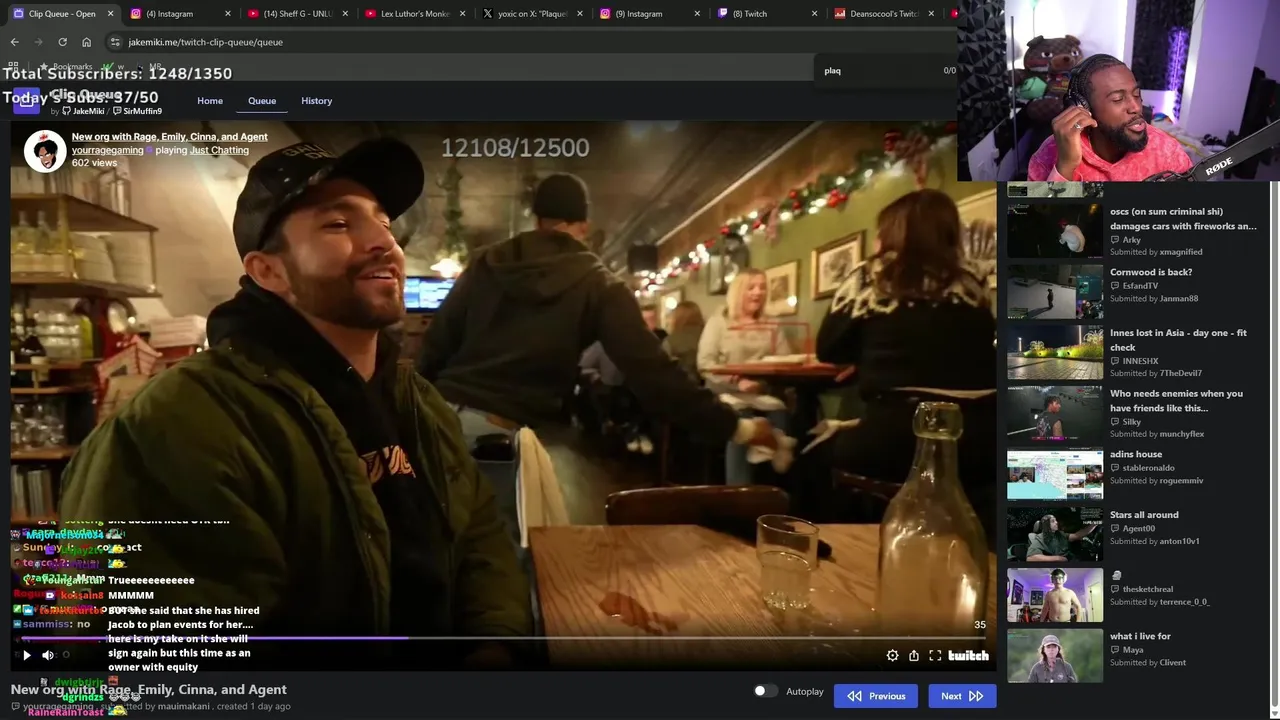Play the clip with the play button
This screenshot has height=720, width=1280.
27,655
